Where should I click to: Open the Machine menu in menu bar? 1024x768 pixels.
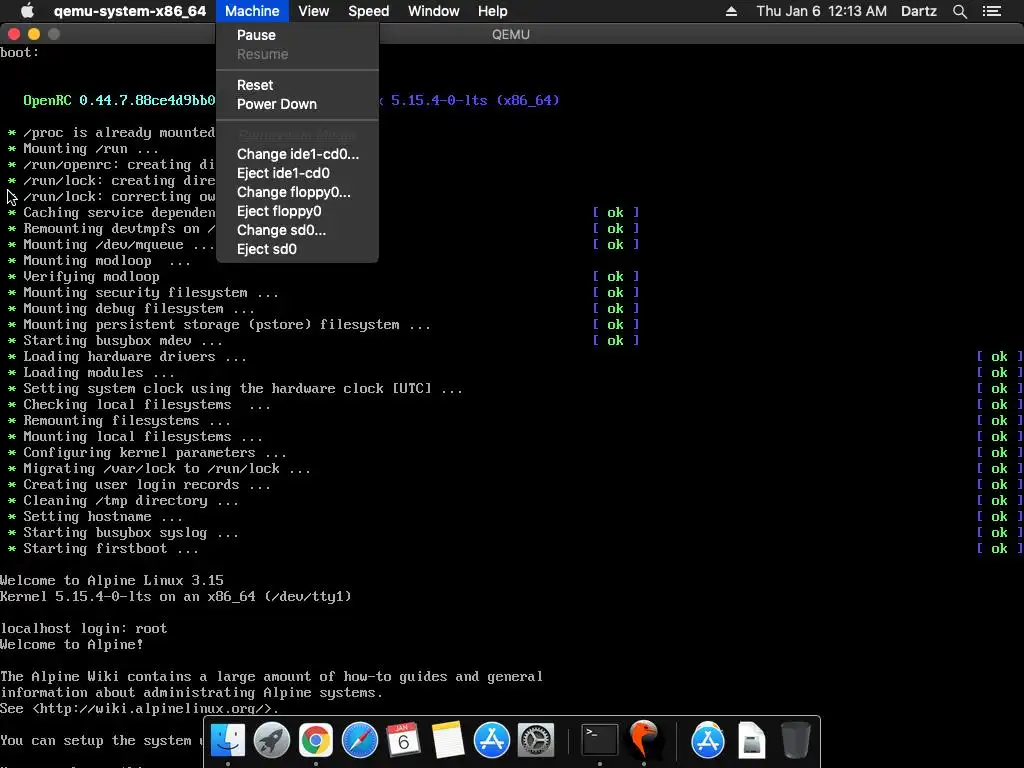(x=252, y=11)
